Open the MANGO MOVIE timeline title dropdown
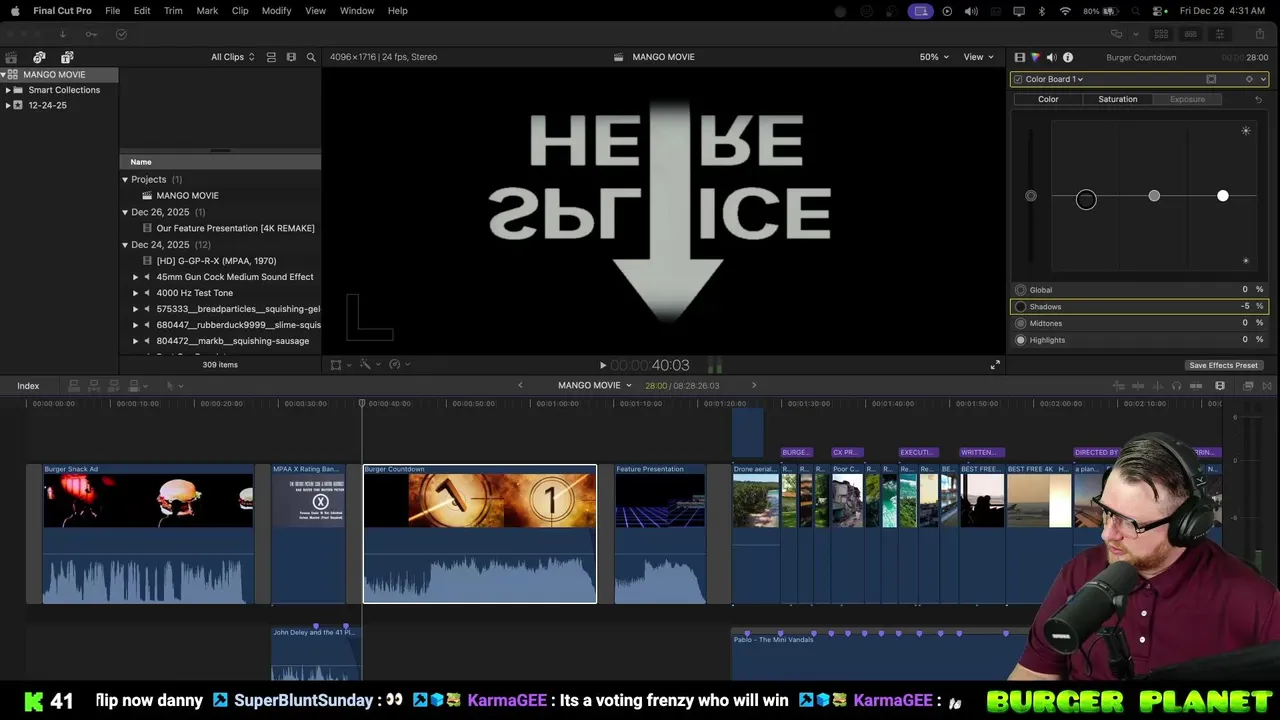Screen dimensions: 1280x720 click(x=595, y=385)
